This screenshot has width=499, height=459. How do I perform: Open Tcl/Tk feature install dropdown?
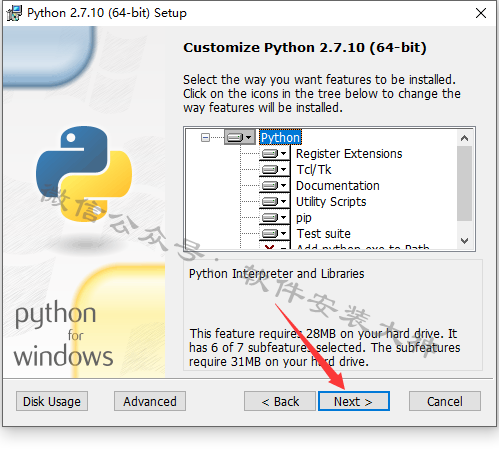[274, 169]
